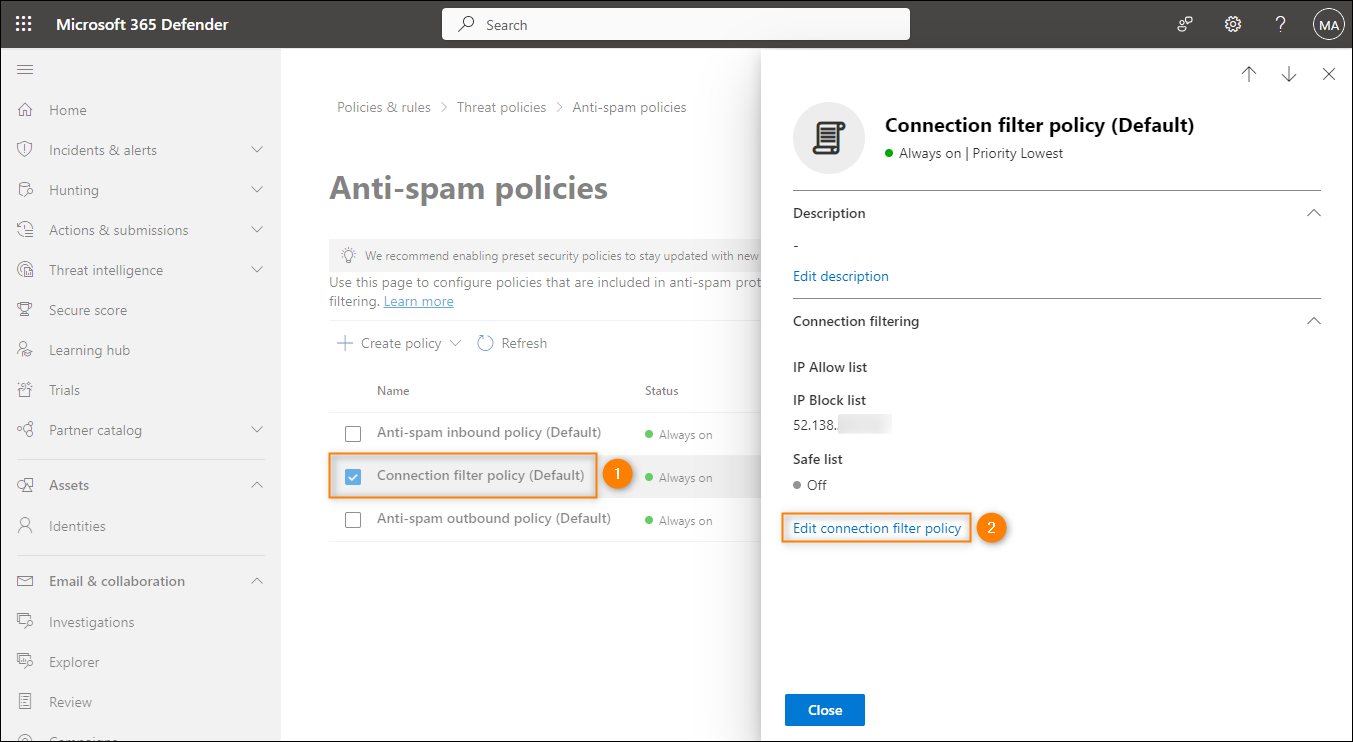This screenshot has width=1353, height=742.
Task: Collapse Email & collaboration section chevron
Action: click(257, 581)
